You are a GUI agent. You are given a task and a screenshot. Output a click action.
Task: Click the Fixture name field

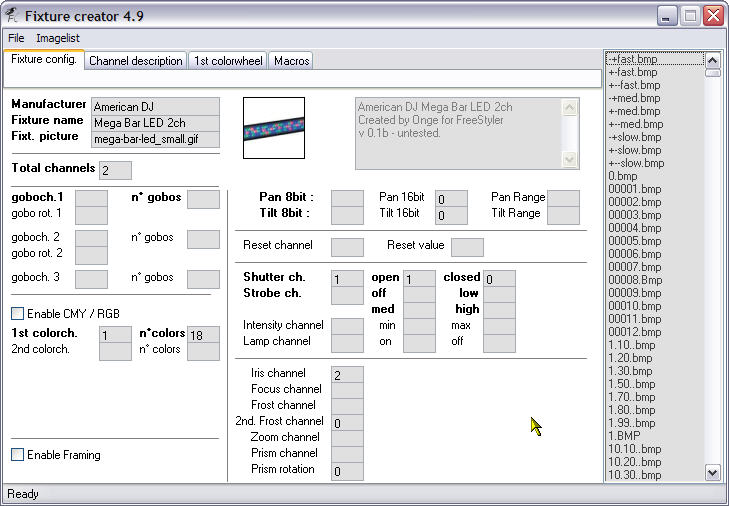pyautogui.click(x=155, y=123)
